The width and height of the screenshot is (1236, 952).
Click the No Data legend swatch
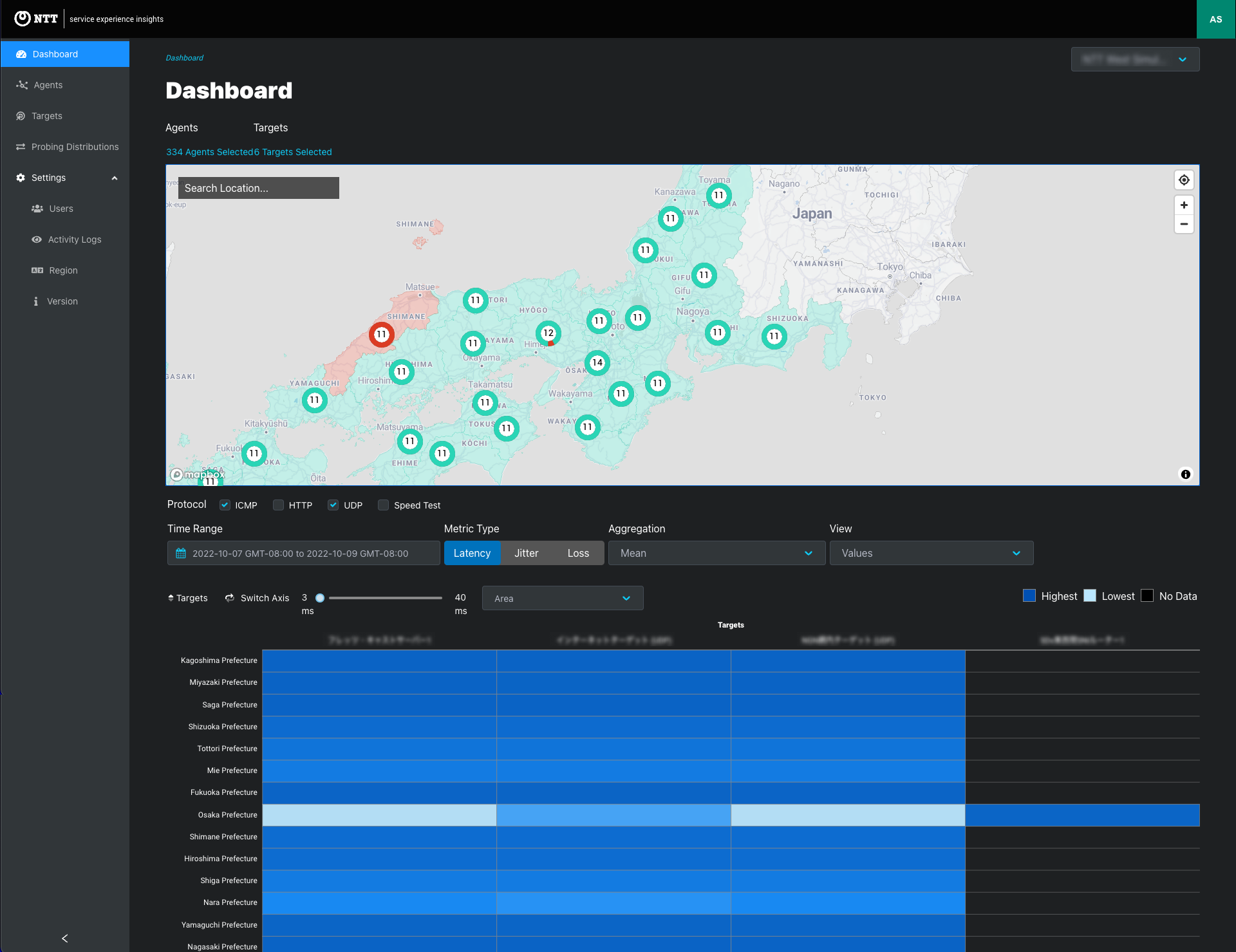pyautogui.click(x=1147, y=595)
